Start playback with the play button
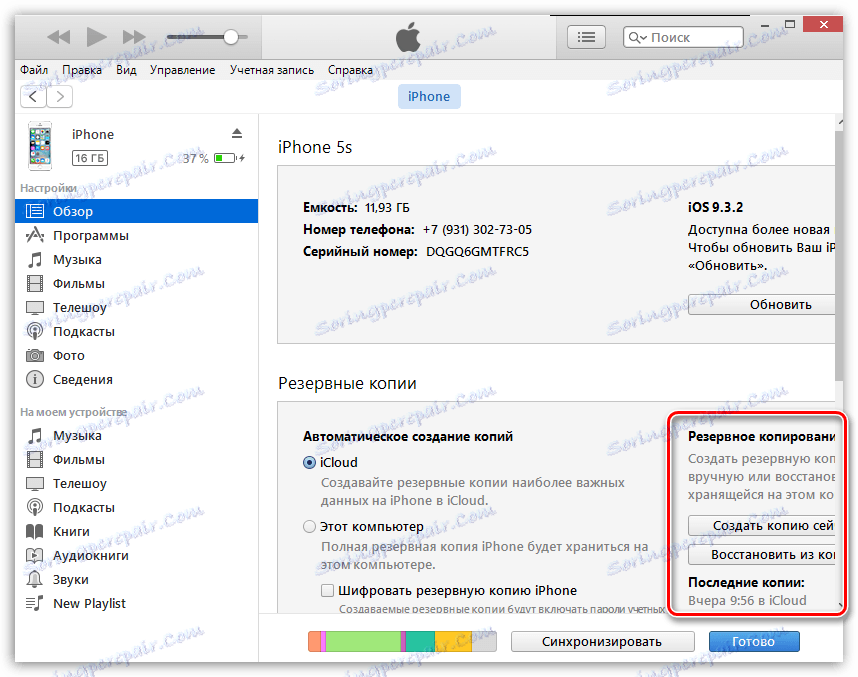858x677 pixels. click(x=96, y=37)
